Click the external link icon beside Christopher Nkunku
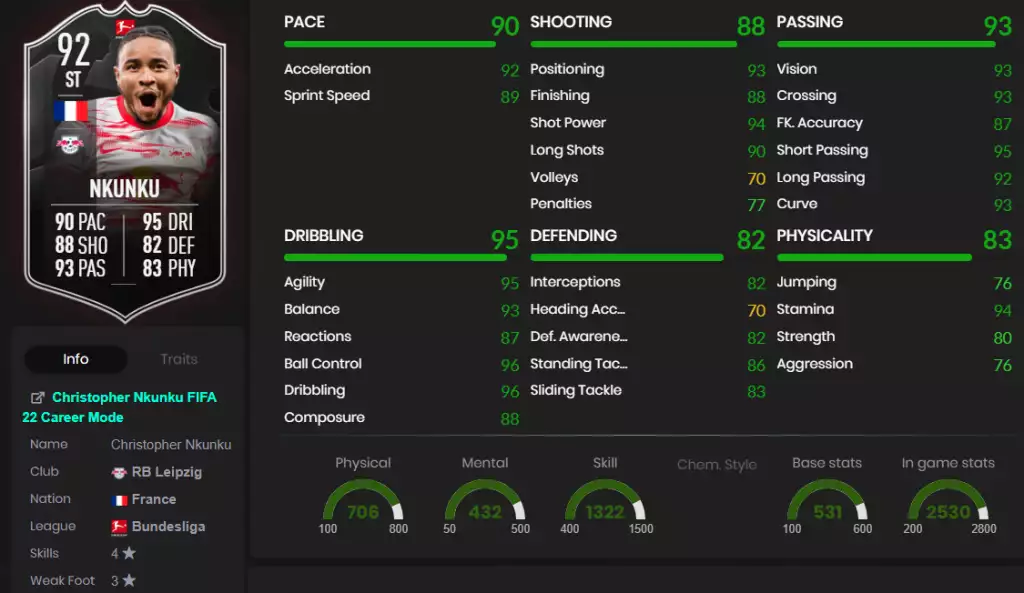1024x593 pixels. (x=38, y=397)
